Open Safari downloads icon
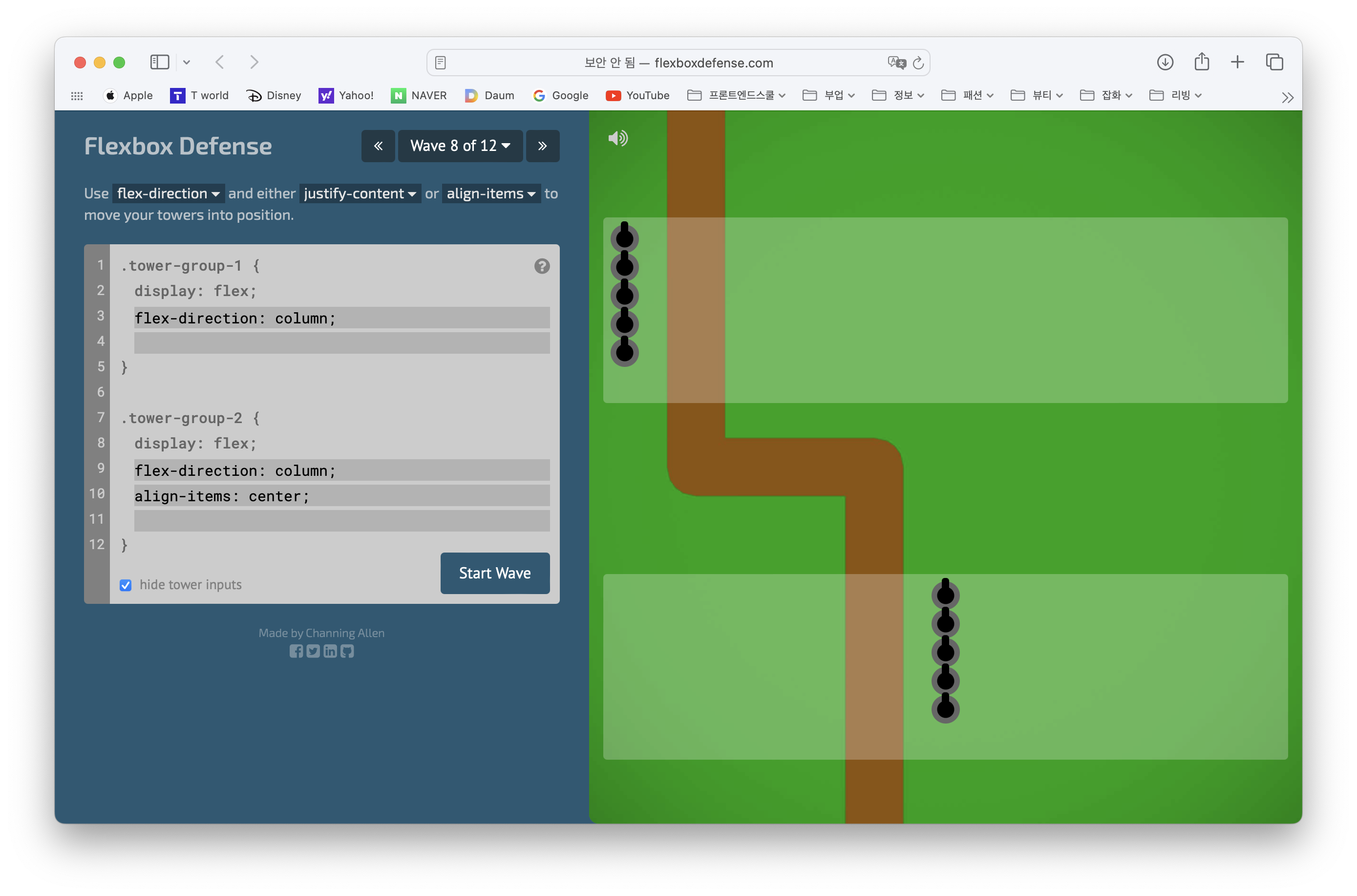 pyautogui.click(x=1165, y=62)
